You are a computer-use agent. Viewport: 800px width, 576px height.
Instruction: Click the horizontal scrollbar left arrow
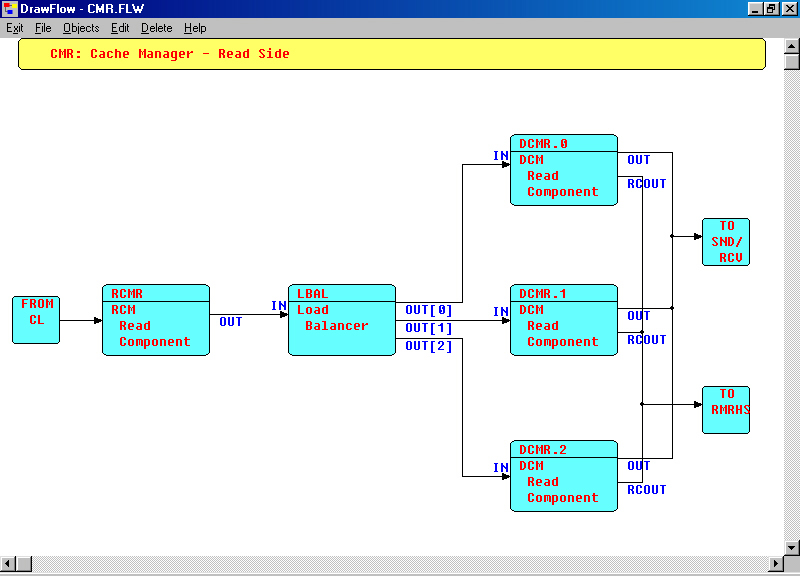(8, 564)
